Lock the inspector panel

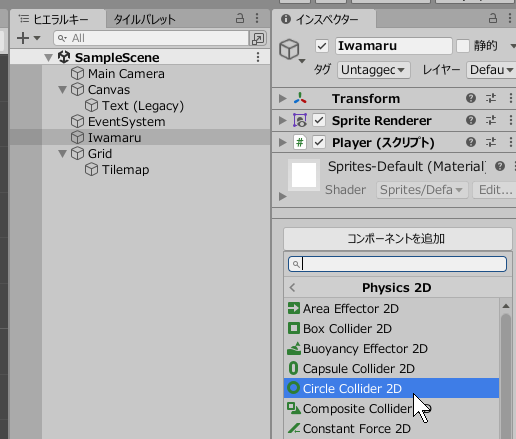click(x=493, y=18)
